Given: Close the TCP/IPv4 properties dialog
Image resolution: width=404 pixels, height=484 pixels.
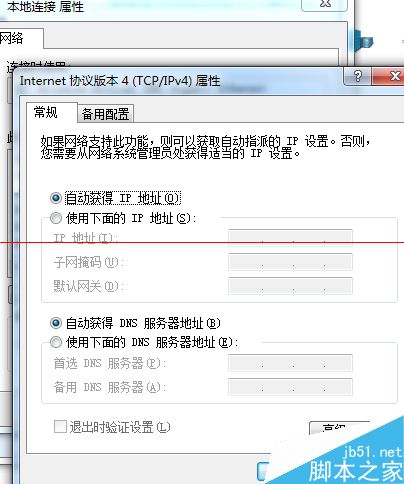Looking at the screenshot, I should (x=389, y=76).
